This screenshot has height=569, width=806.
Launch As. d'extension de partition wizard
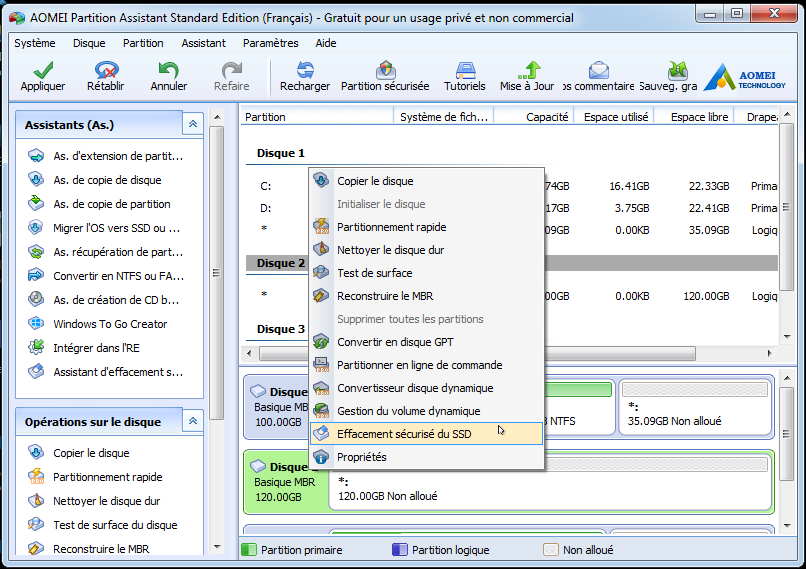click(106, 156)
